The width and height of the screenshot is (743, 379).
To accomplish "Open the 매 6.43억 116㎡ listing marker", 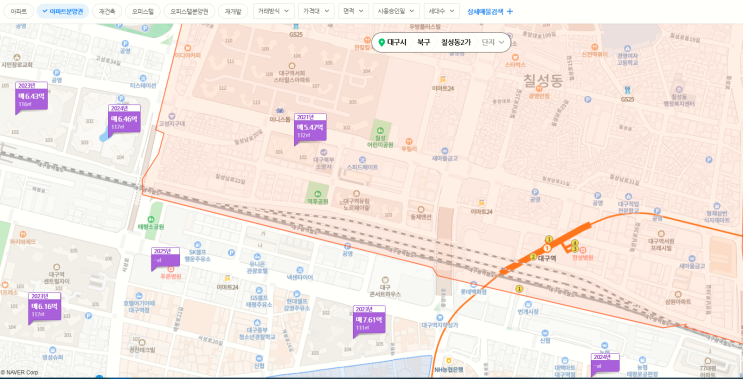I will pyautogui.click(x=31, y=98).
